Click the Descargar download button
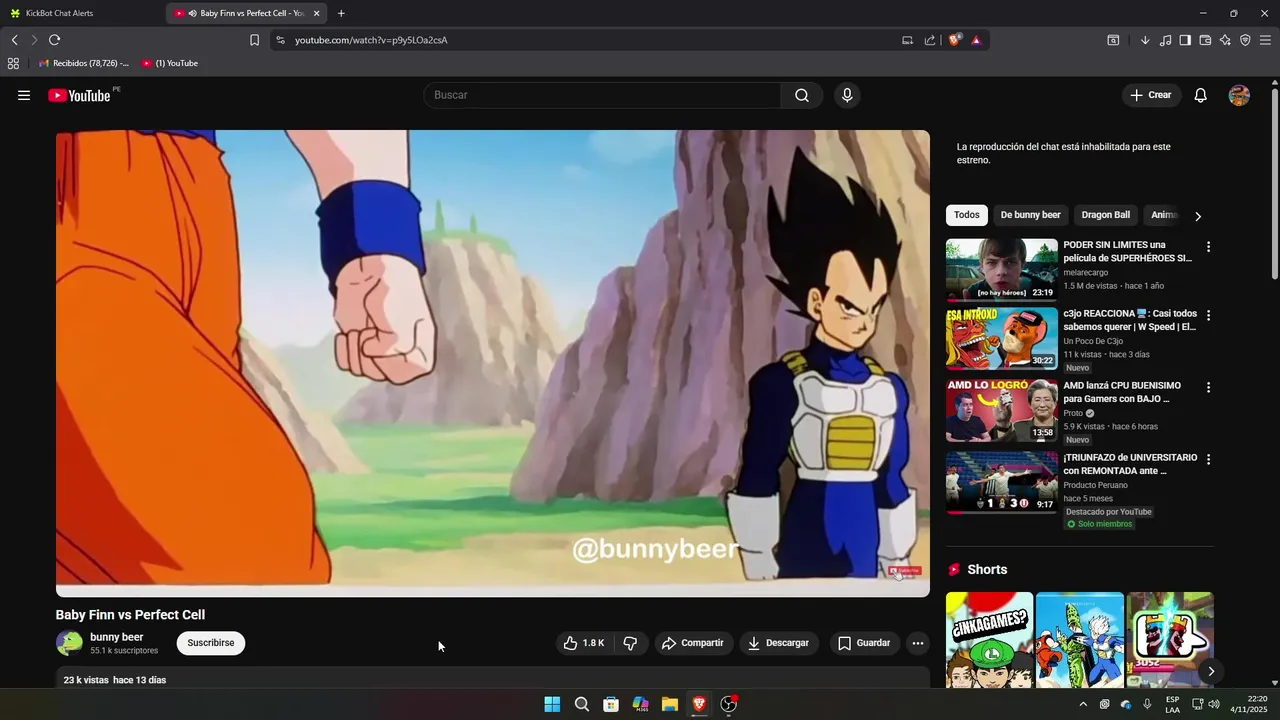1280x720 pixels. coord(779,643)
